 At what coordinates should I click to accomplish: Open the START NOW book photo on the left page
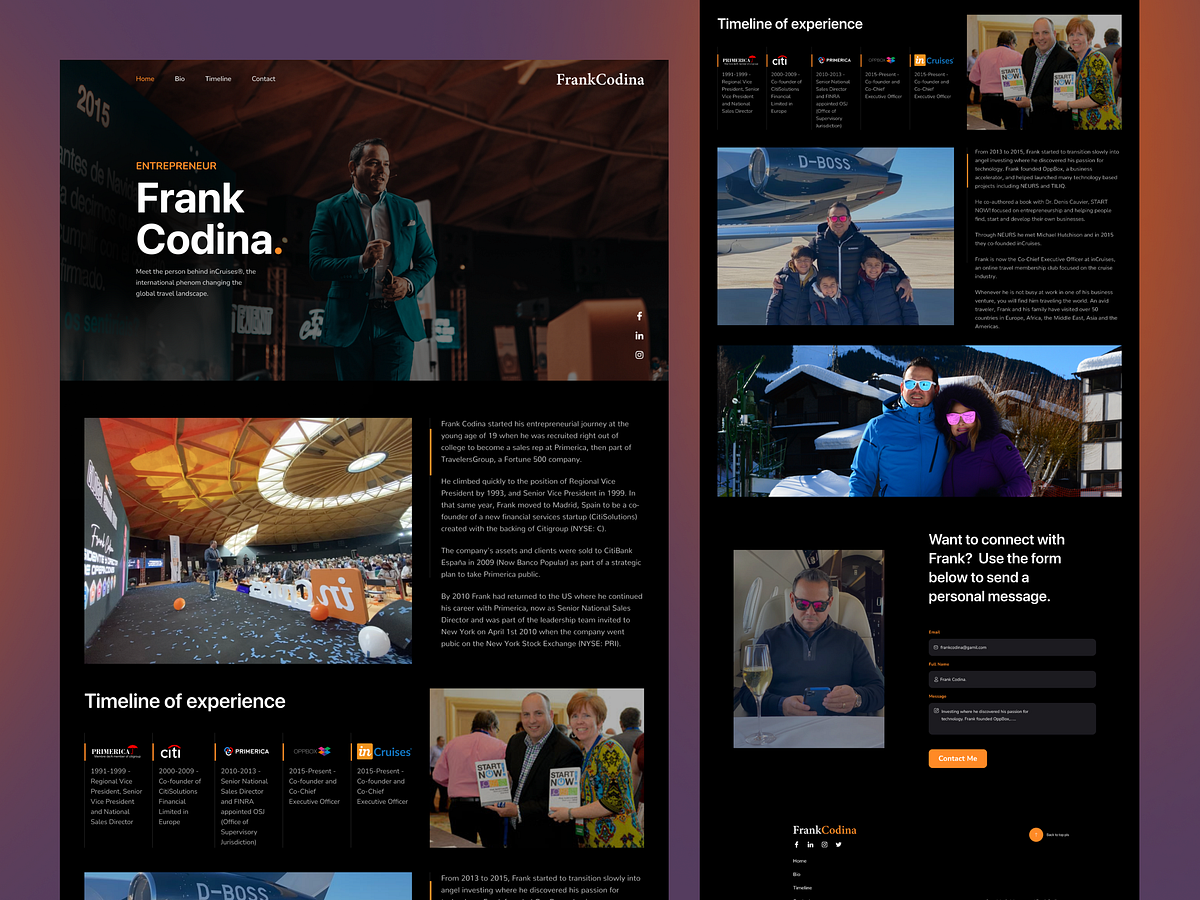537,768
